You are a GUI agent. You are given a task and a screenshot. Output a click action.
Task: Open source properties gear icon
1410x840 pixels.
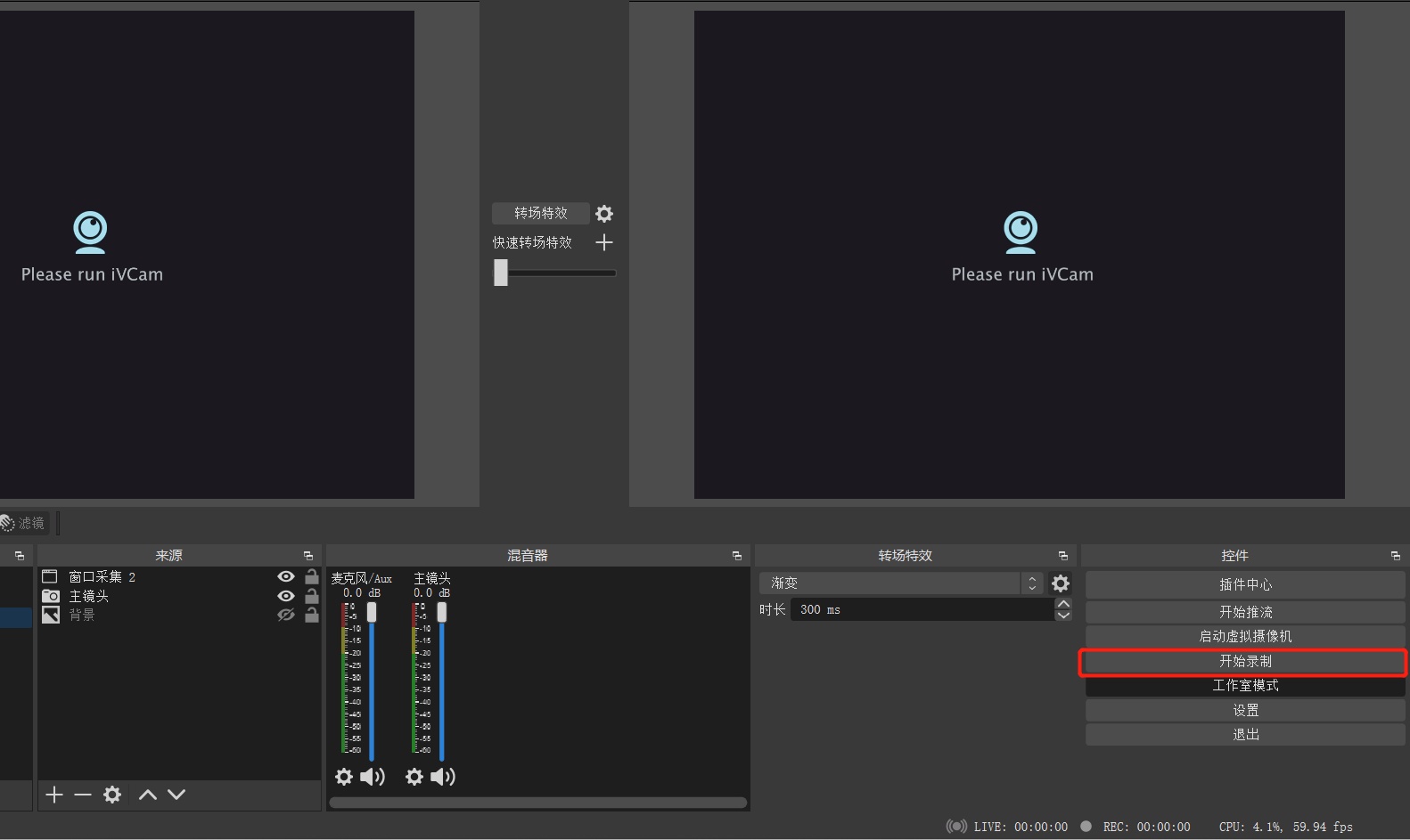tap(112, 795)
